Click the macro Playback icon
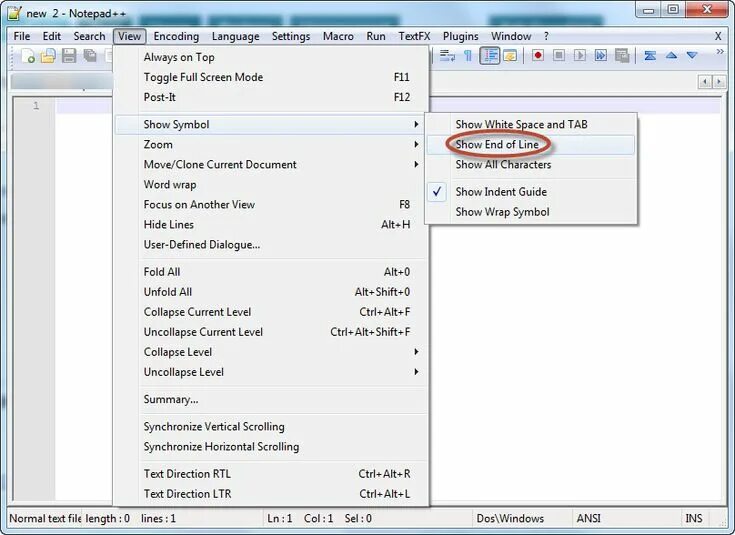Image resolution: width=735 pixels, height=535 pixels. 580,56
